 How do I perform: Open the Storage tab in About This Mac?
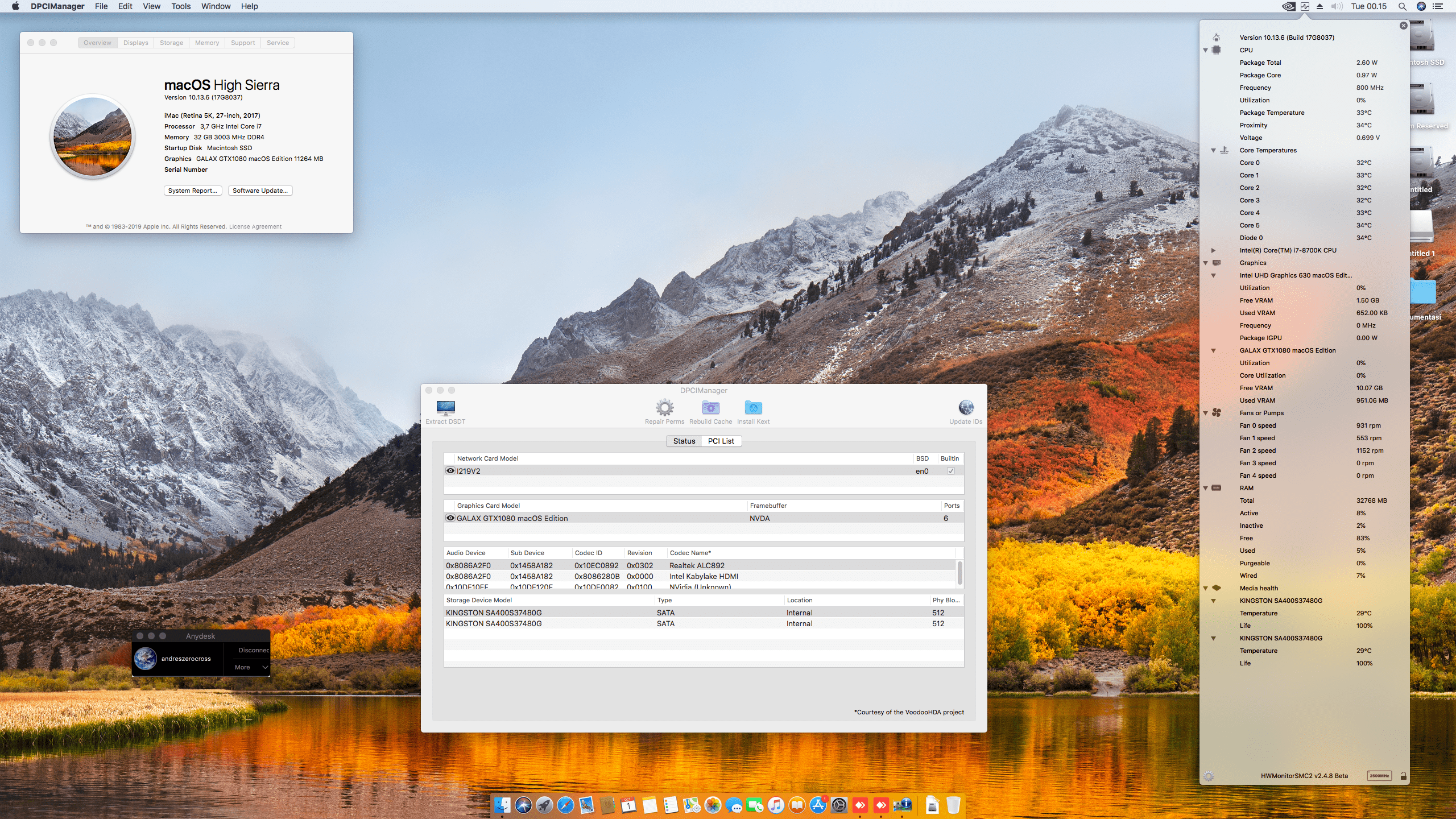tap(171, 43)
